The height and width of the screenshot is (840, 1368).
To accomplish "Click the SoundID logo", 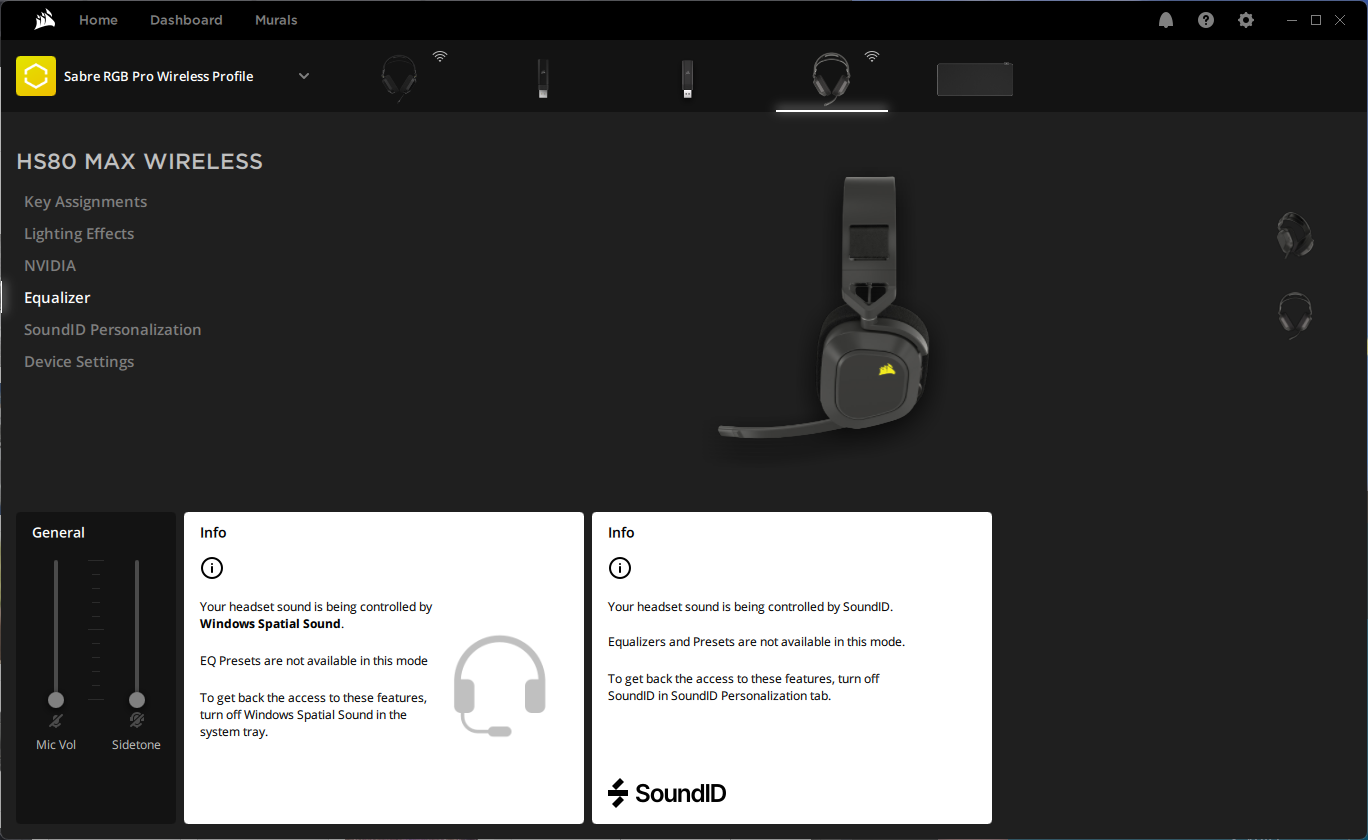I will (667, 793).
